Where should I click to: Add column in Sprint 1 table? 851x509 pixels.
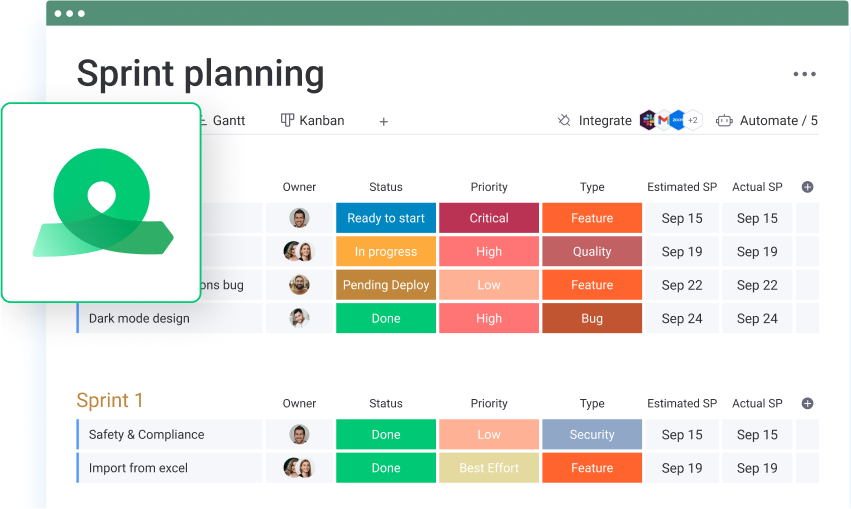click(x=807, y=404)
